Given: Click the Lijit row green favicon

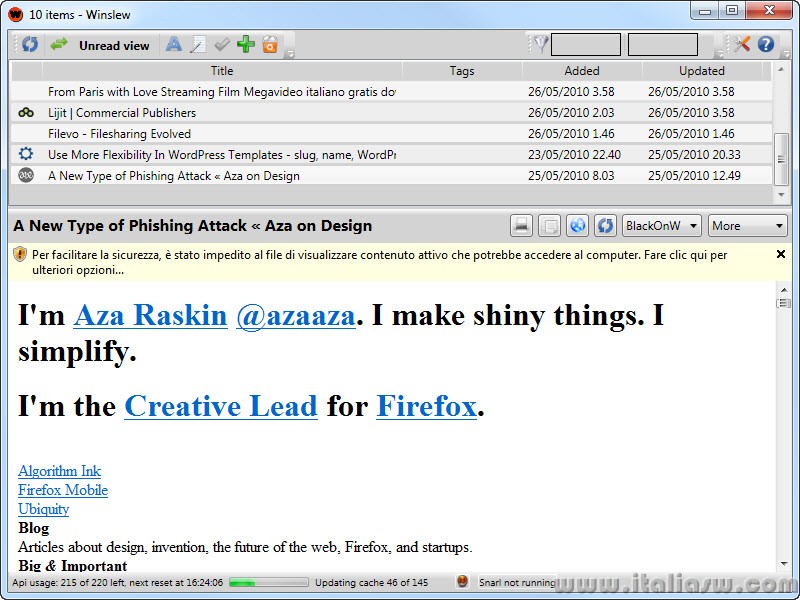Looking at the screenshot, I should pos(26,113).
